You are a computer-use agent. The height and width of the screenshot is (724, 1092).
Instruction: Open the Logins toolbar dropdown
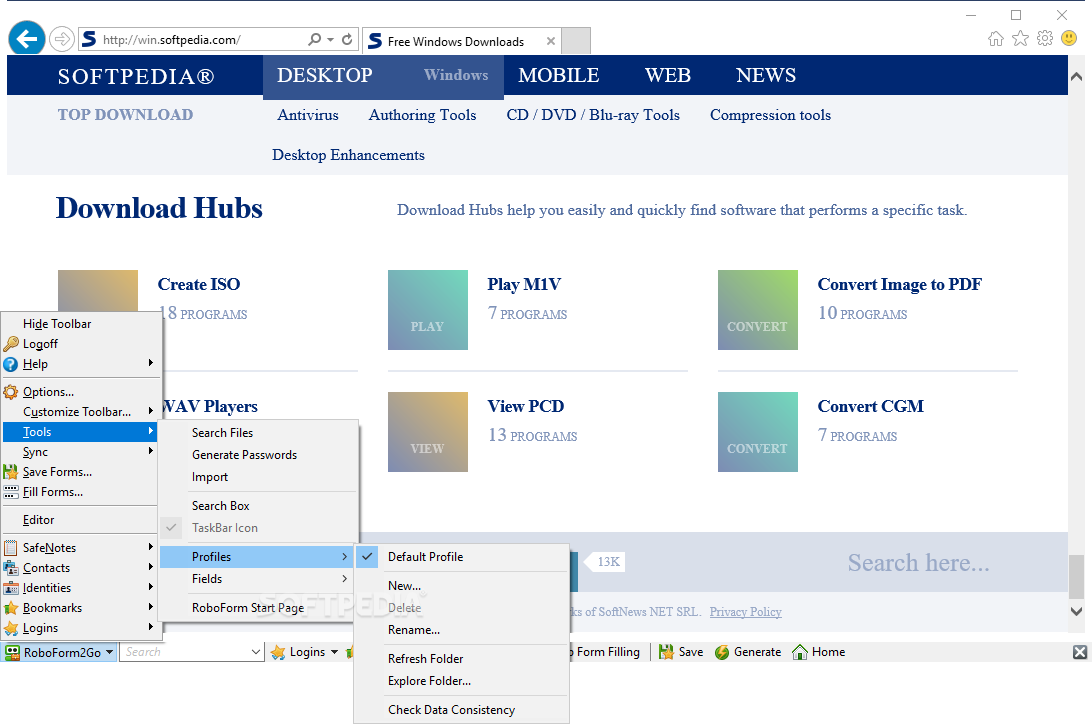[x=334, y=652]
